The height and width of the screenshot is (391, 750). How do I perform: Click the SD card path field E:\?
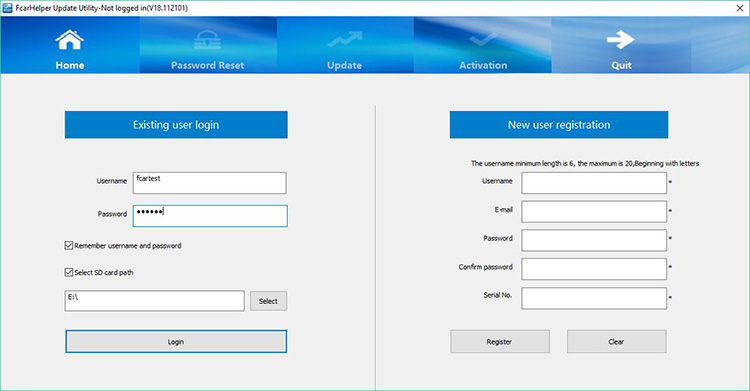[x=154, y=301]
